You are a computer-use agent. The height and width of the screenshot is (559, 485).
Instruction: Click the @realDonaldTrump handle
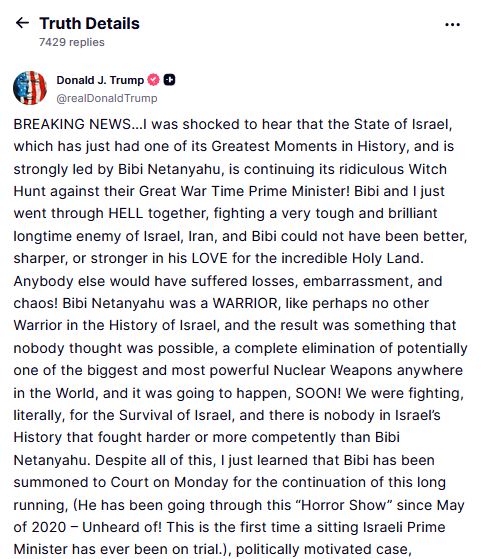[107, 98]
